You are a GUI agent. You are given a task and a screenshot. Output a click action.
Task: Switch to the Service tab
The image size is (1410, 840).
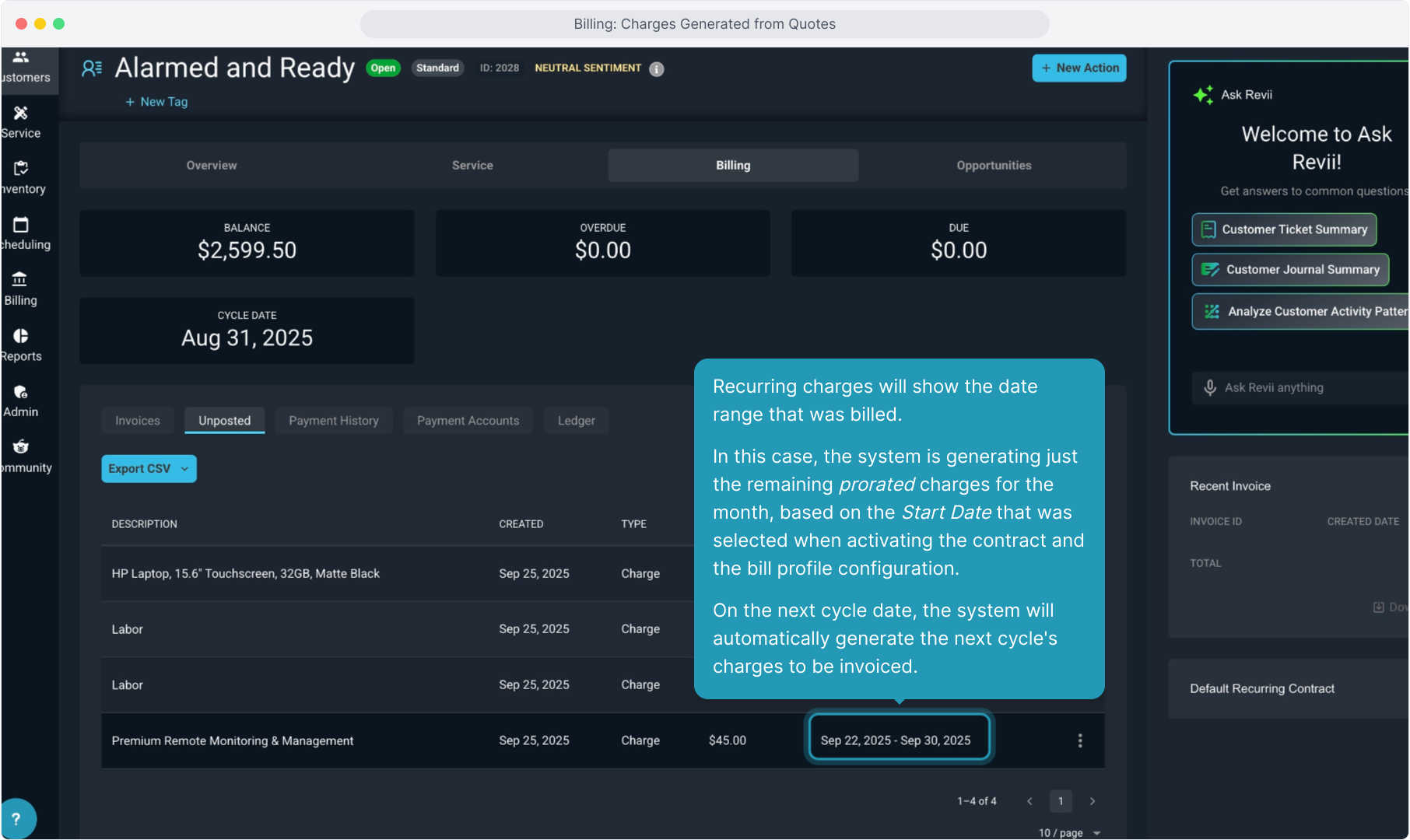pyautogui.click(x=472, y=166)
